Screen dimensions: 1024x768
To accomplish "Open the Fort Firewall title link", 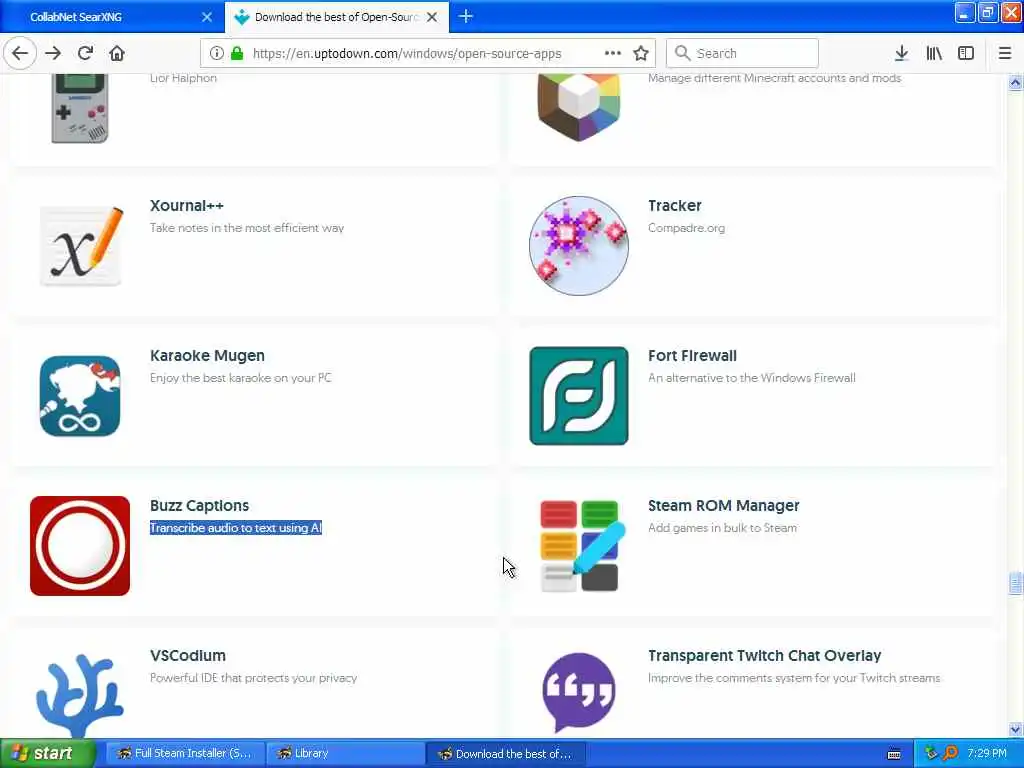I will click(x=692, y=356).
